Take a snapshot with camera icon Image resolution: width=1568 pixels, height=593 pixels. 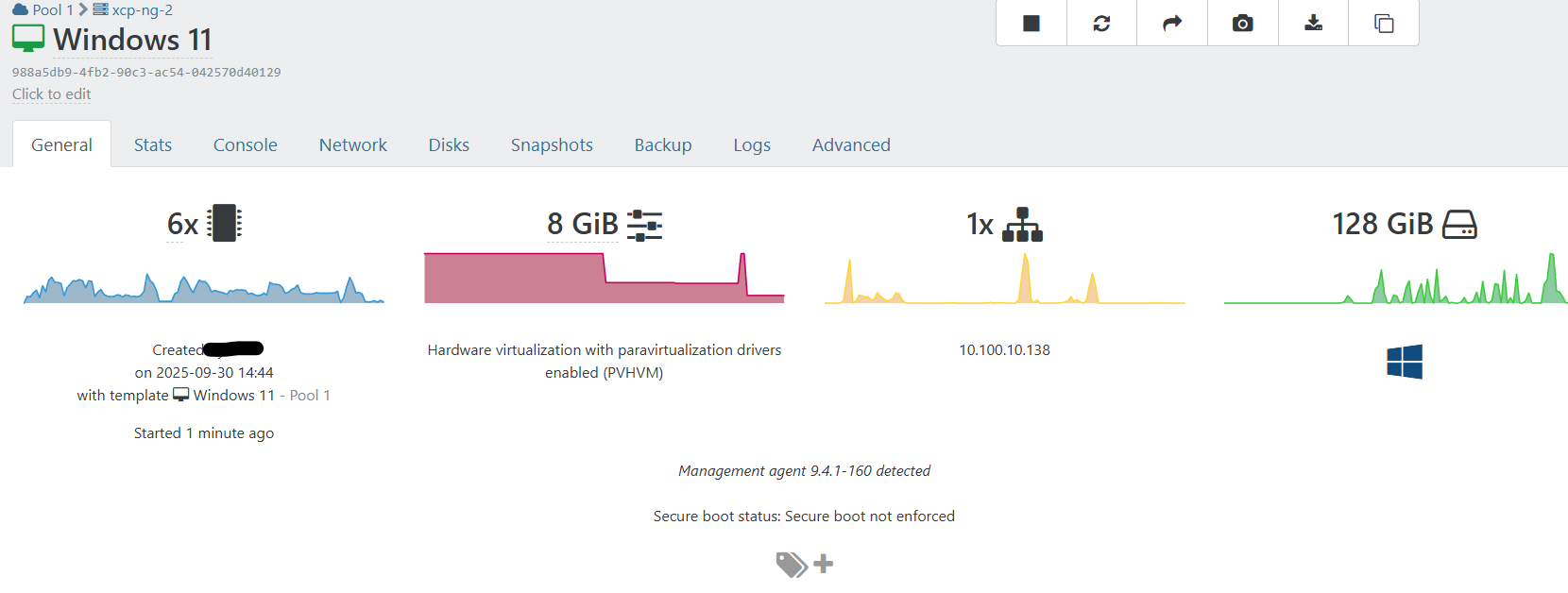[x=1243, y=24]
